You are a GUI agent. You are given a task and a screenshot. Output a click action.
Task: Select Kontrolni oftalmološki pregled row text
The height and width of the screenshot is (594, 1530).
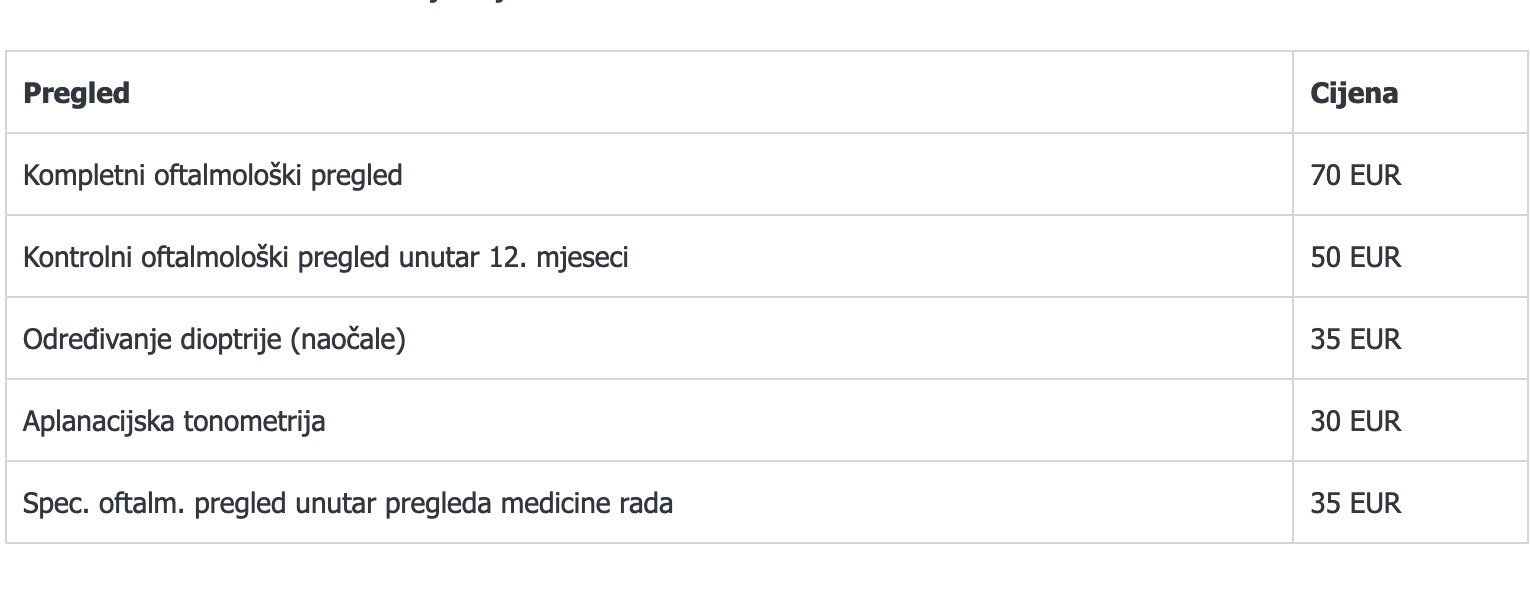(x=326, y=258)
